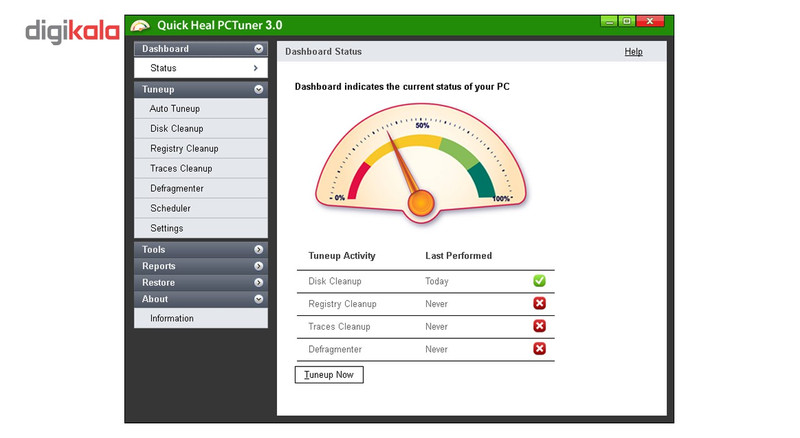The height and width of the screenshot is (438, 800).
Task: Collapse the Tuneup section arrow
Action: (x=259, y=89)
